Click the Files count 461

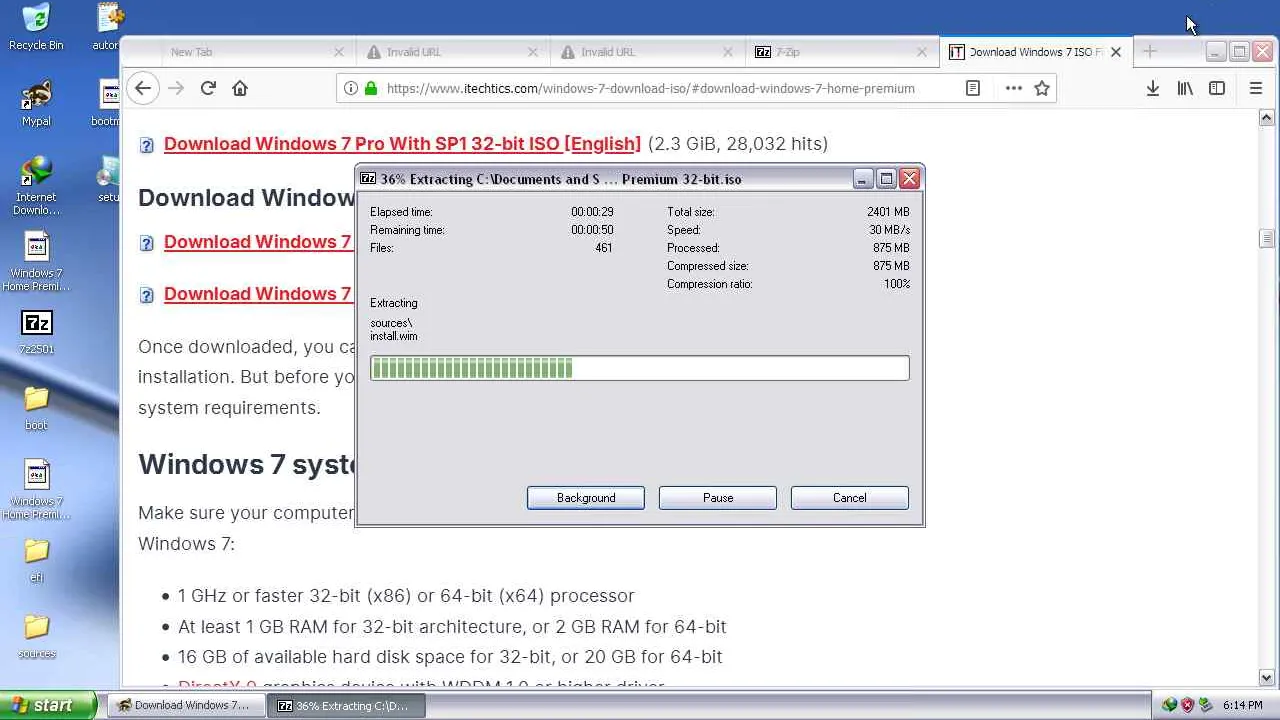(604, 248)
